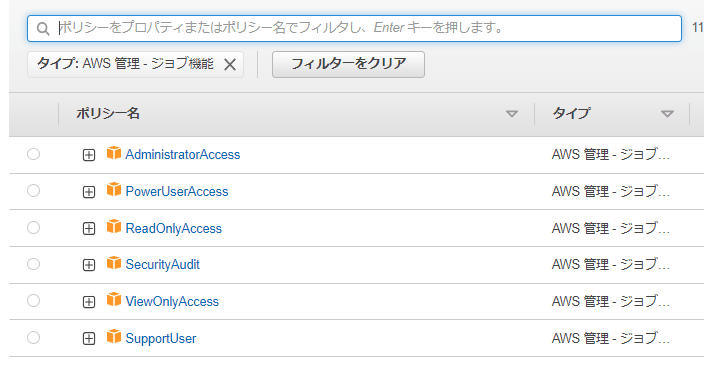The width and height of the screenshot is (704, 365).
Task: Open the PowerUserAccess policy link
Action: pos(177,191)
